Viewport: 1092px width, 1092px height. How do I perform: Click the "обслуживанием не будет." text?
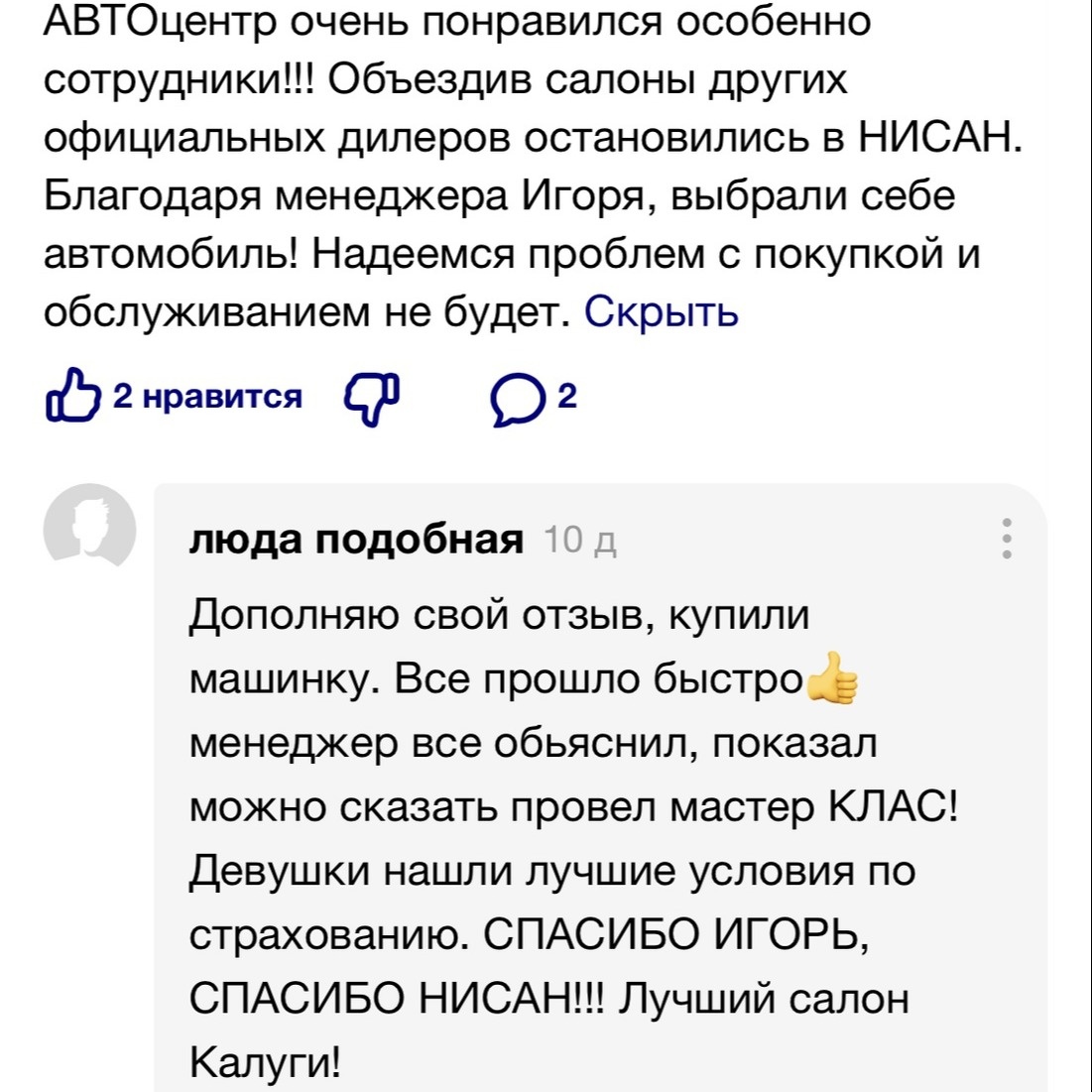pos(305,312)
